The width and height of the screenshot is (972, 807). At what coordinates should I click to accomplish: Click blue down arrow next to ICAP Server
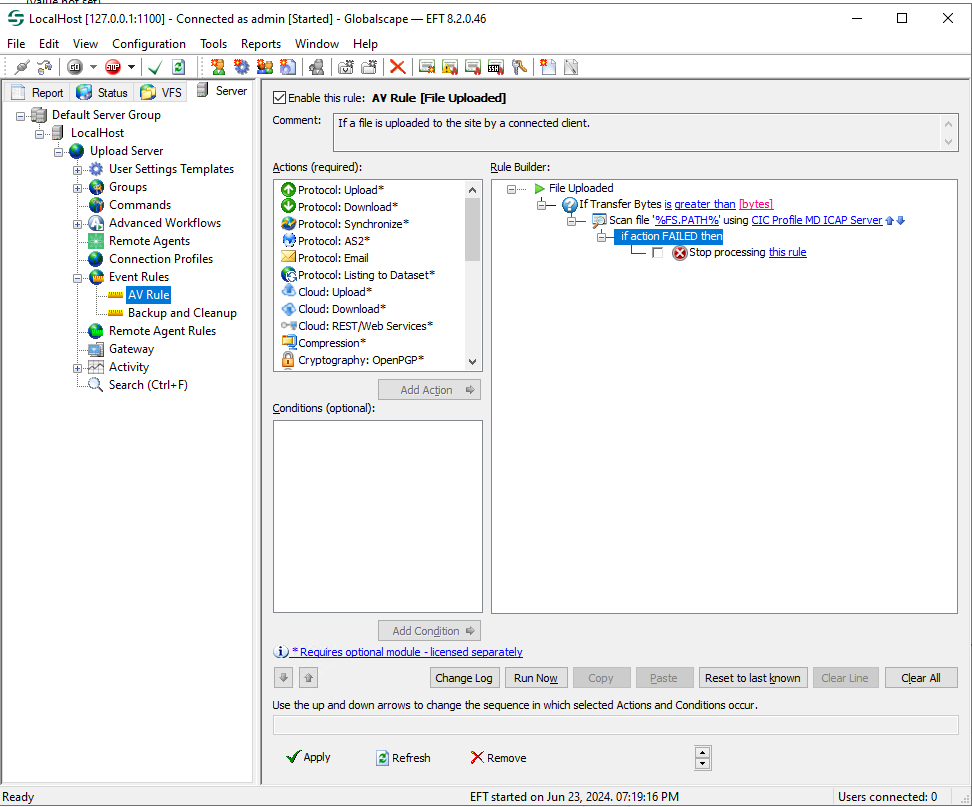pyautogui.click(x=901, y=220)
